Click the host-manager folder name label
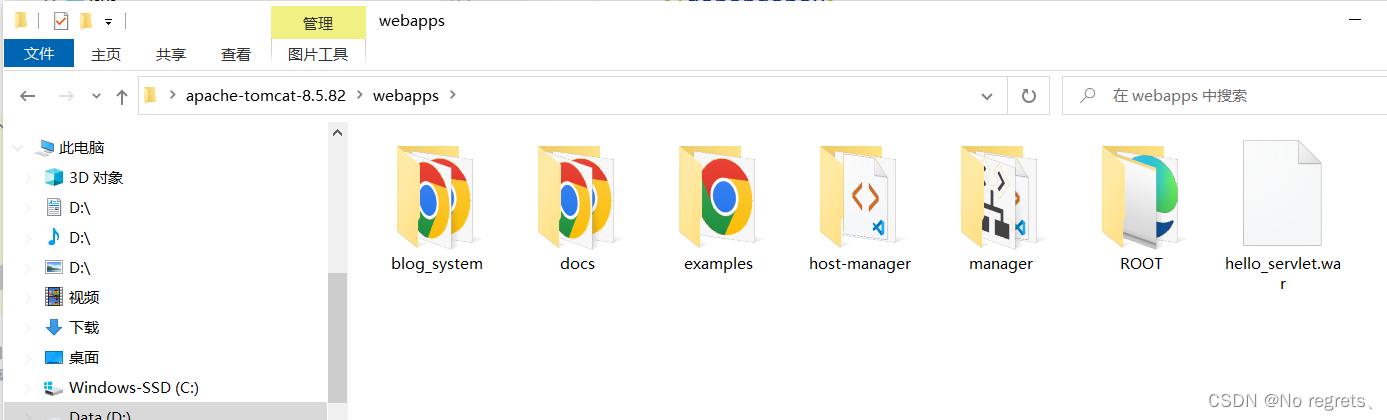The width and height of the screenshot is (1387, 420). click(x=860, y=264)
